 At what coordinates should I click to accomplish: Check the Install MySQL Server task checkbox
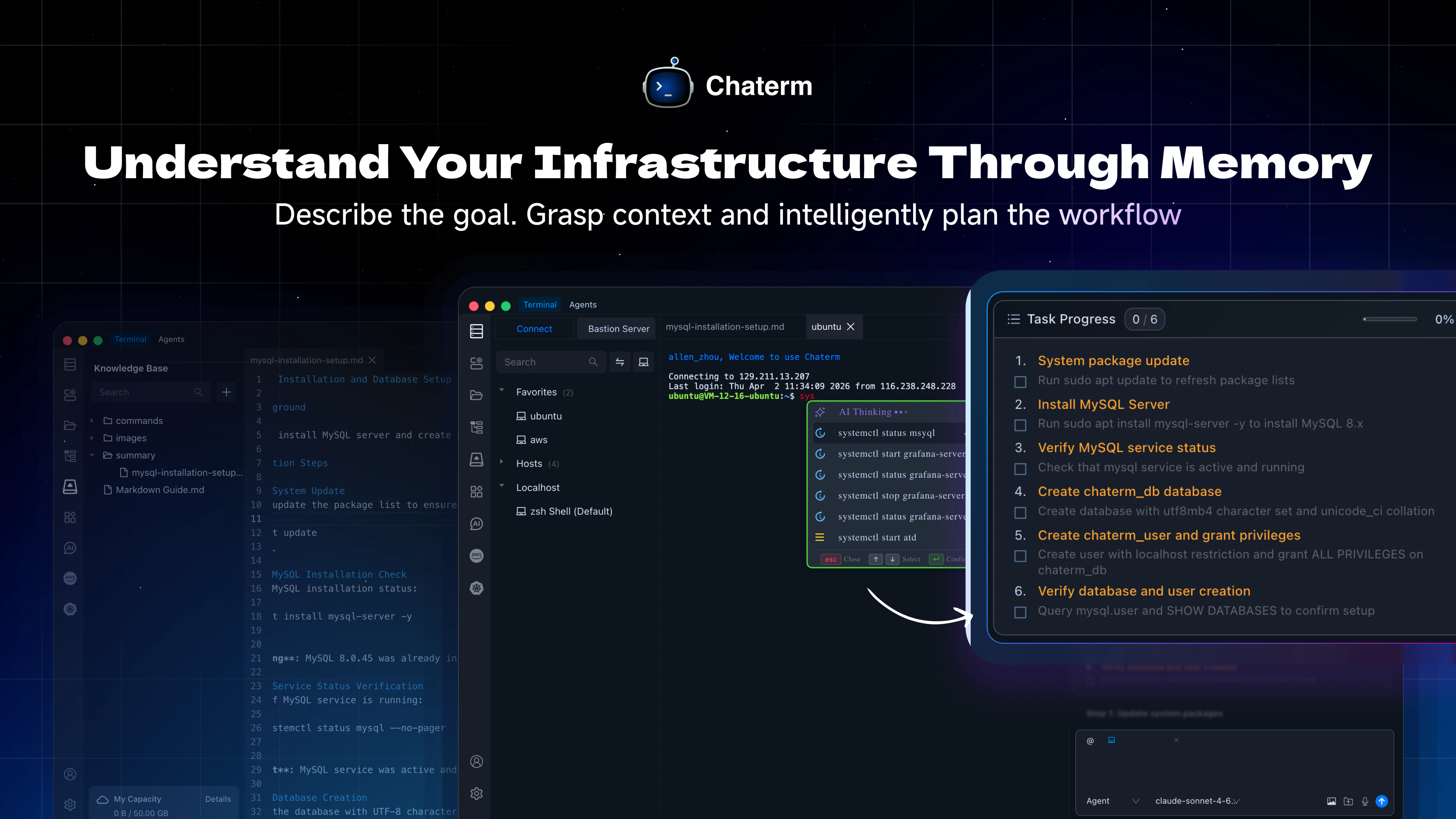1020,425
